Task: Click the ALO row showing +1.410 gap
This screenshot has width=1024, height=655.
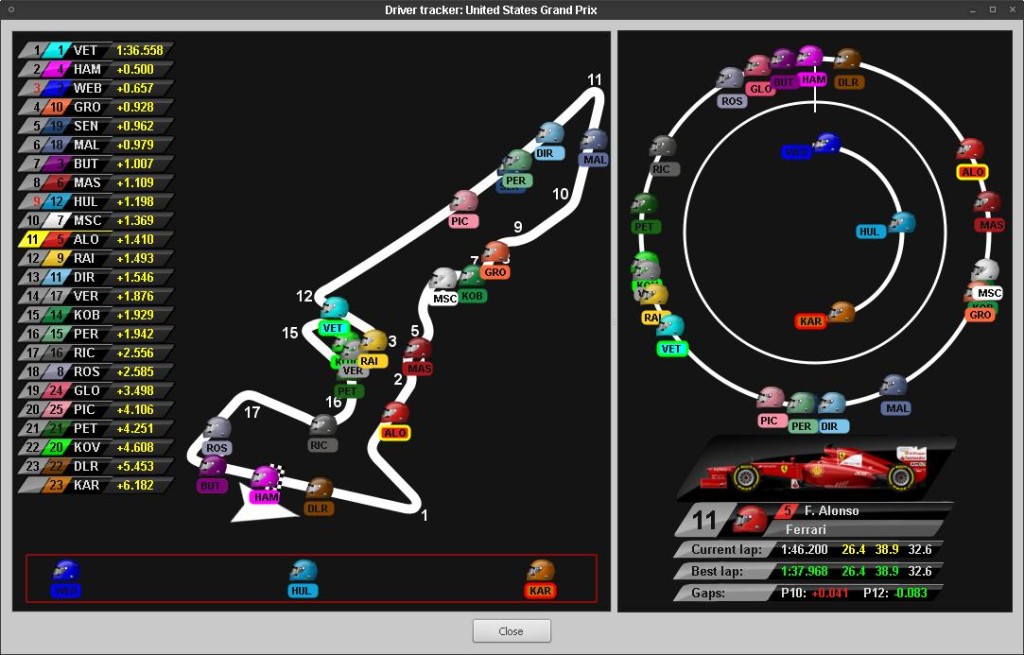Action: point(96,239)
